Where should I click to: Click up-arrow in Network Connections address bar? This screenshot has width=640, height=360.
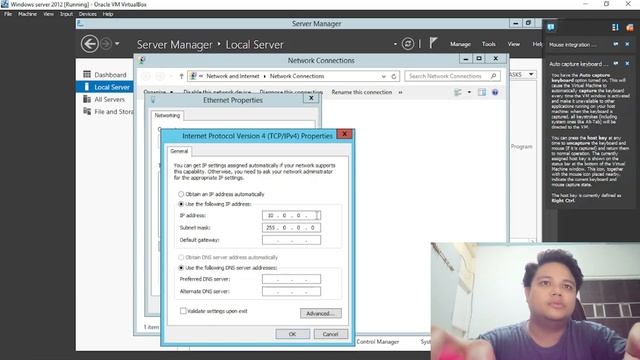[181, 76]
